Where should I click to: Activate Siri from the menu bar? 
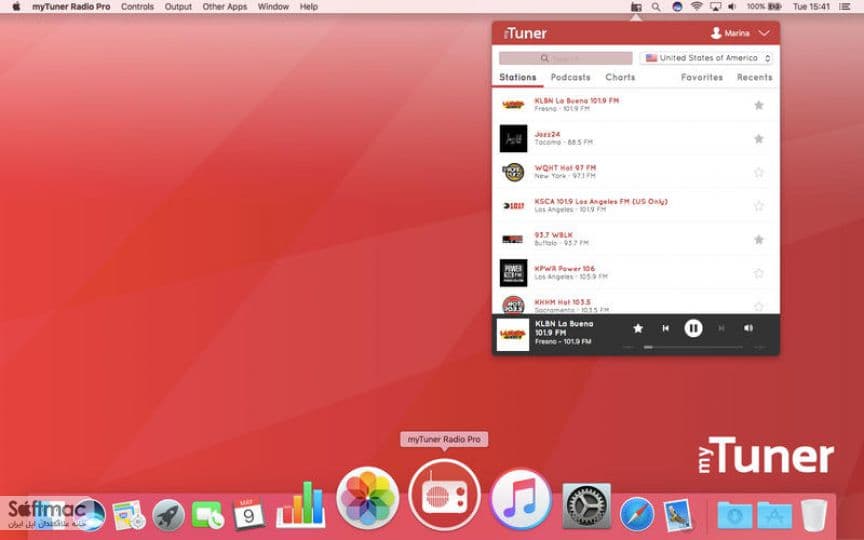677,7
